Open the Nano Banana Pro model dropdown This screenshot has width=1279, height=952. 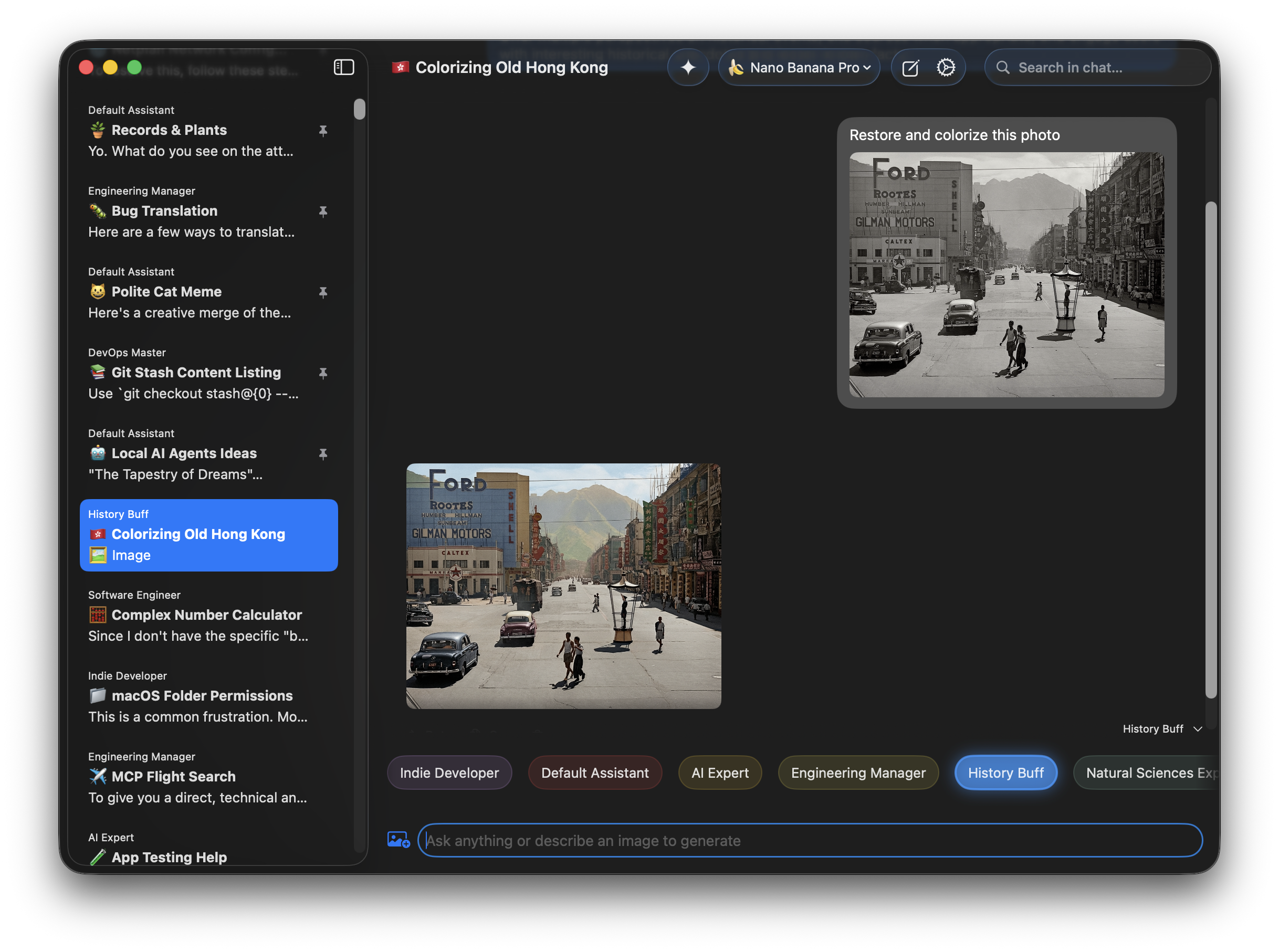[x=799, y=67]
